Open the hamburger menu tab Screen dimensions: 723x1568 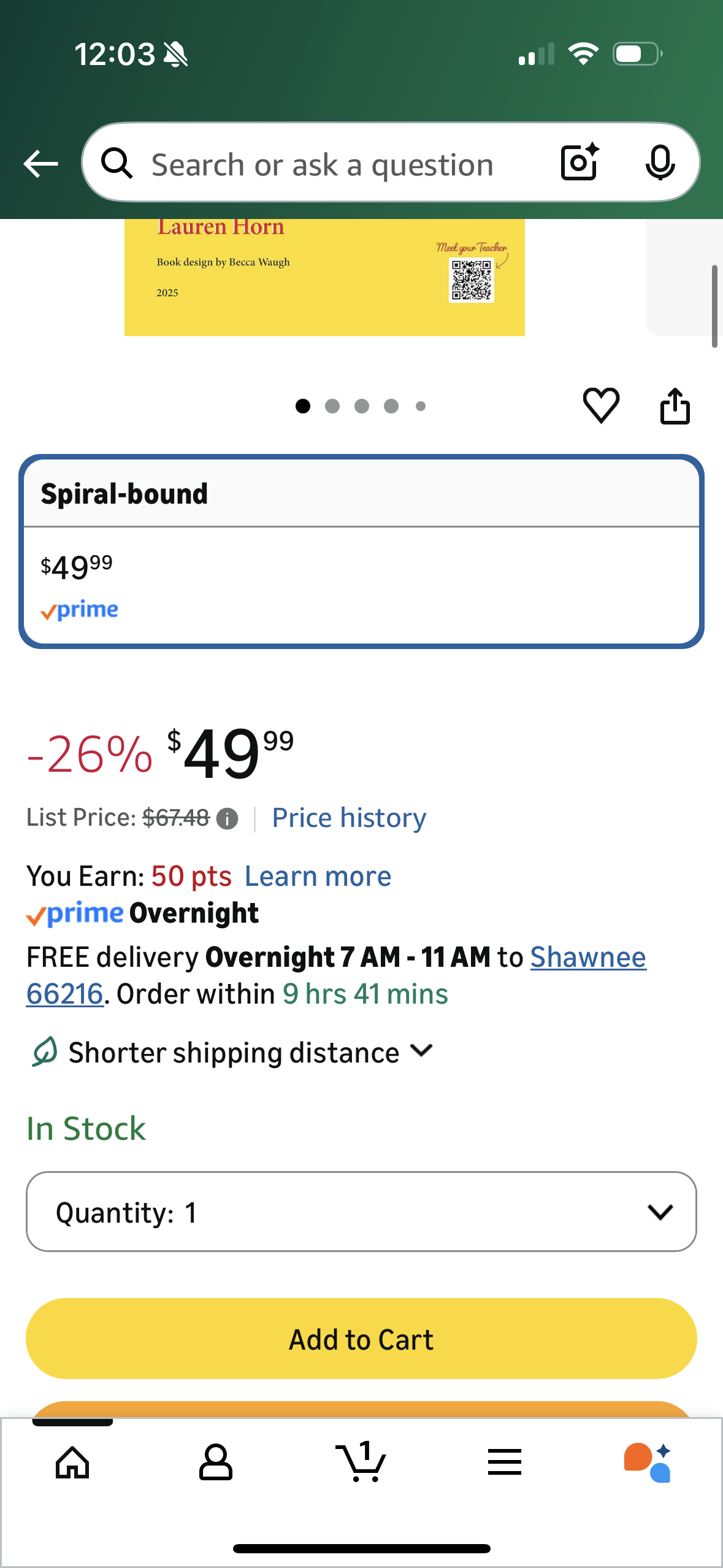point(505,1462)
